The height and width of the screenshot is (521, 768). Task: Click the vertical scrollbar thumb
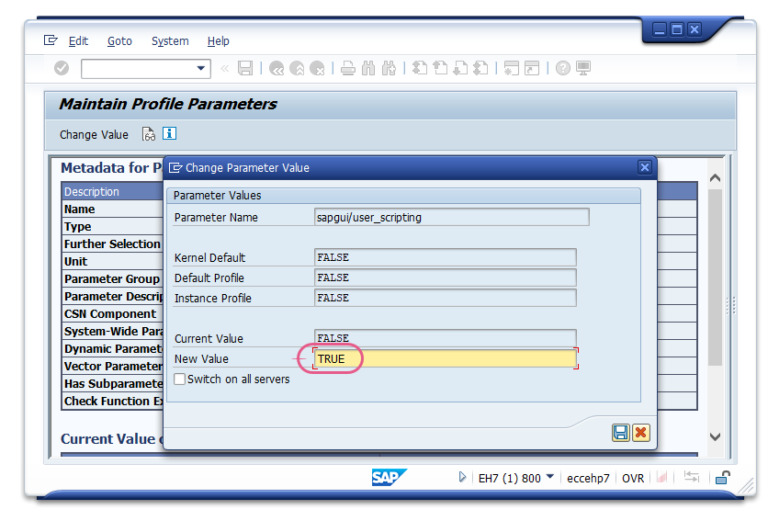click(x=715, y=277)
